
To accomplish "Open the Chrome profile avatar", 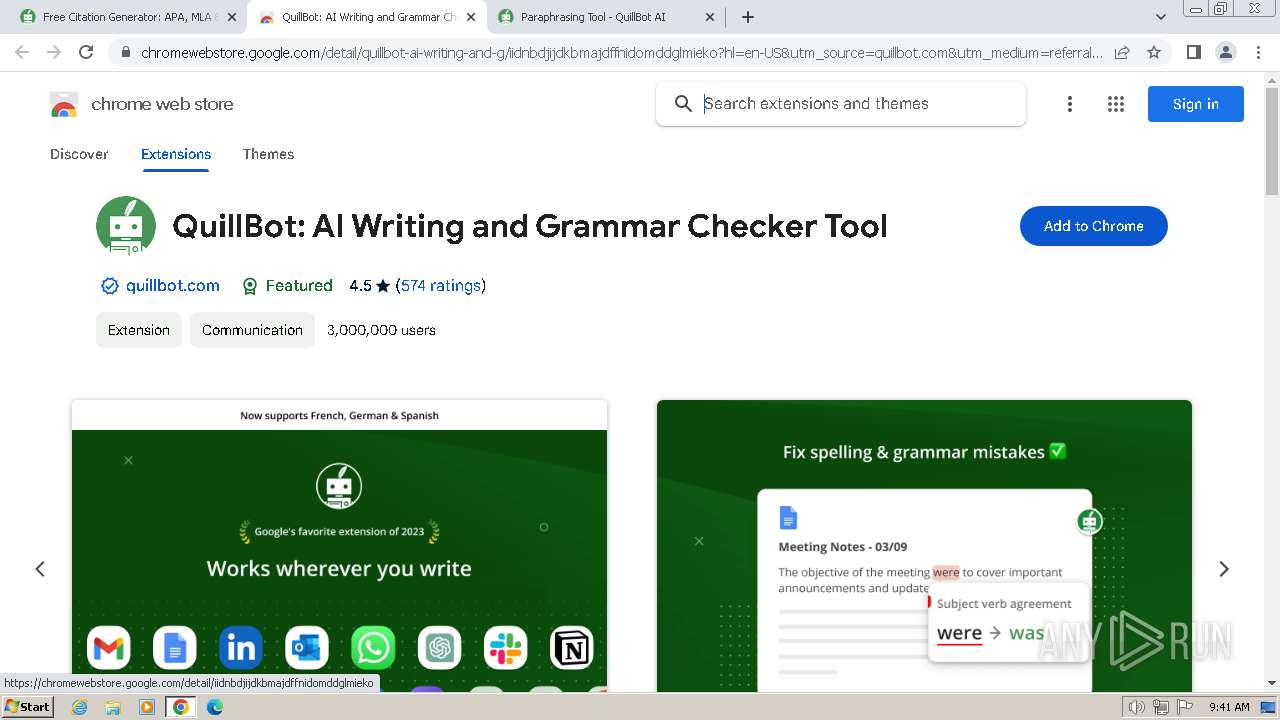I will [1225, 52].
